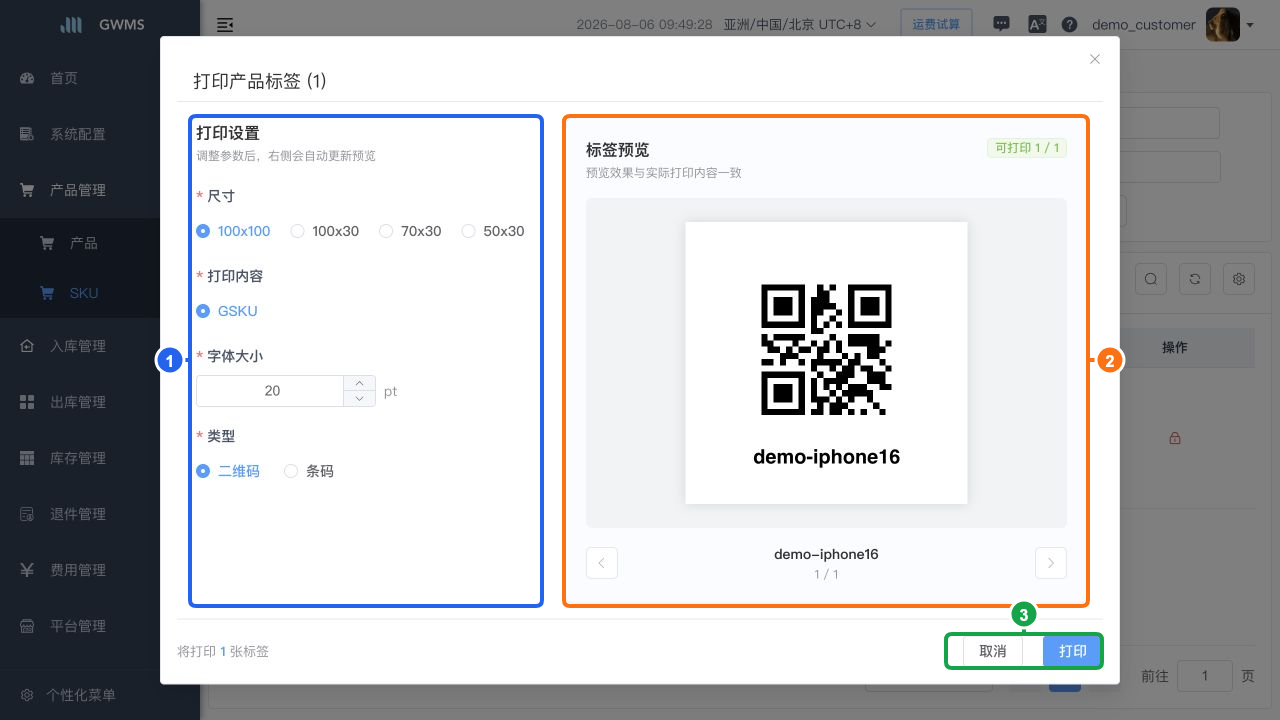Click the 入库管理 house icon
The height and width of the screenshot is (720, 1280).
point(28,346)
